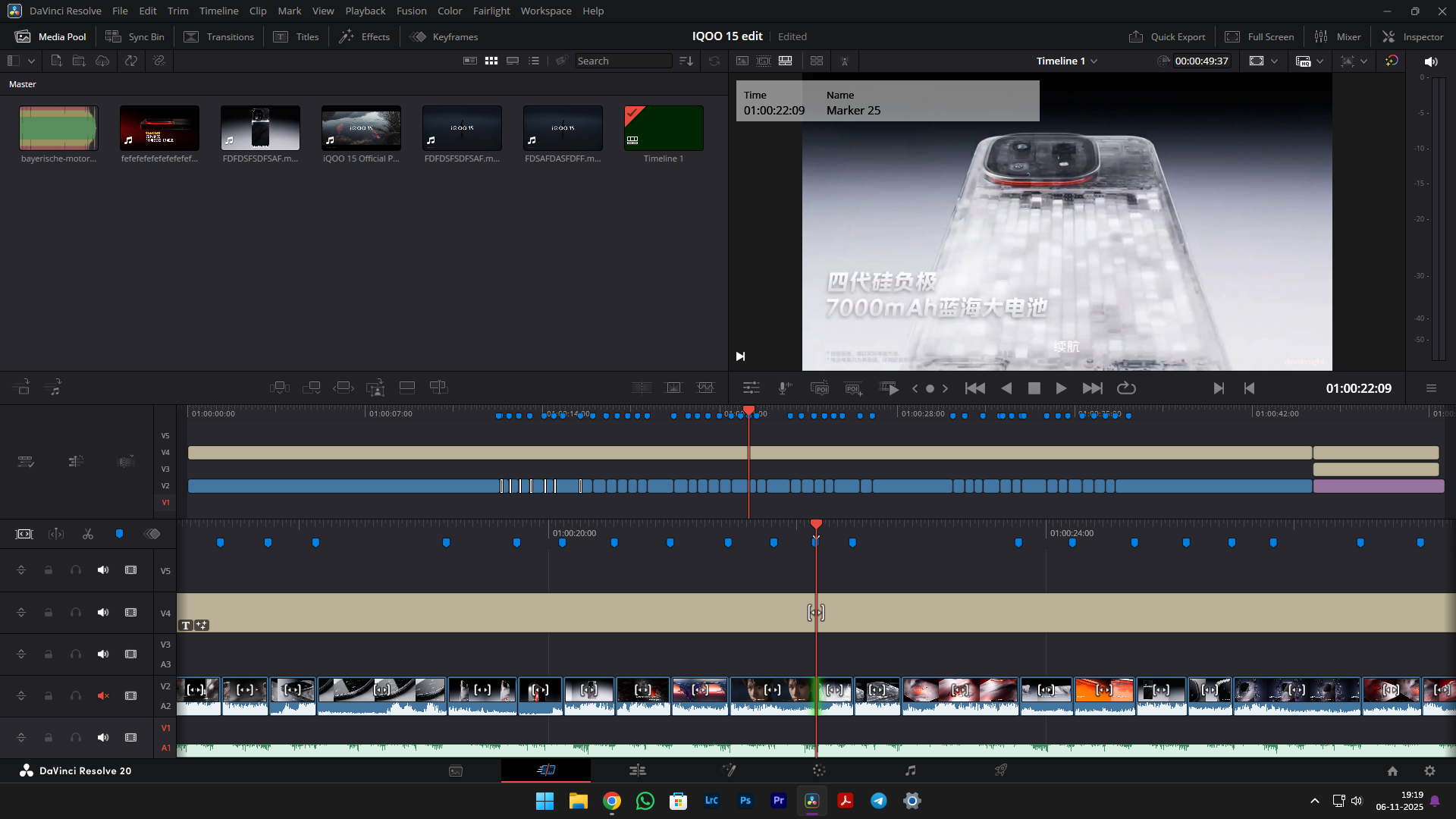
Task: Switch media pool to list view
Action: click(534, 61)
